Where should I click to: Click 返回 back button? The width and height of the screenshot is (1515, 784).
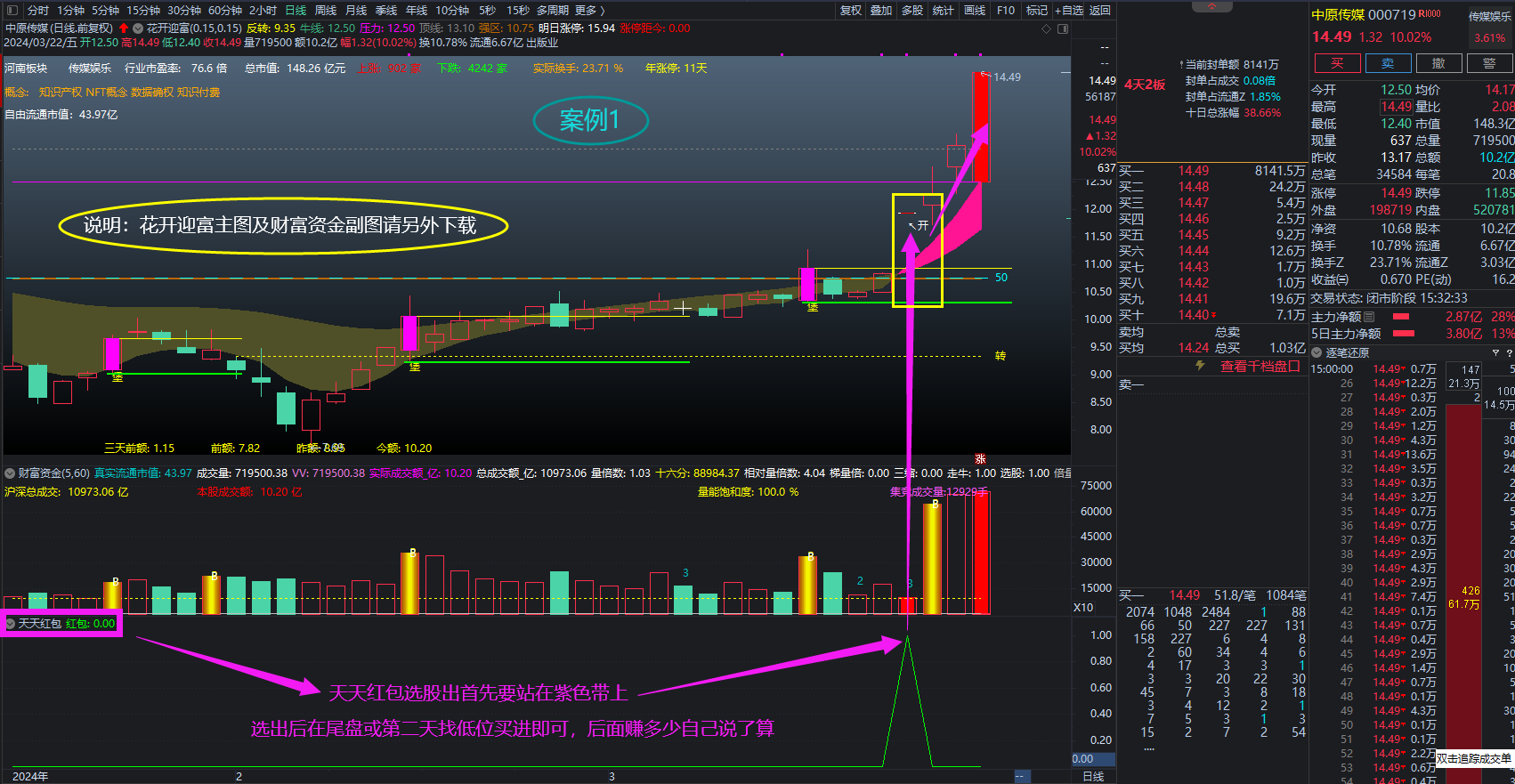tap(1100, 10)
